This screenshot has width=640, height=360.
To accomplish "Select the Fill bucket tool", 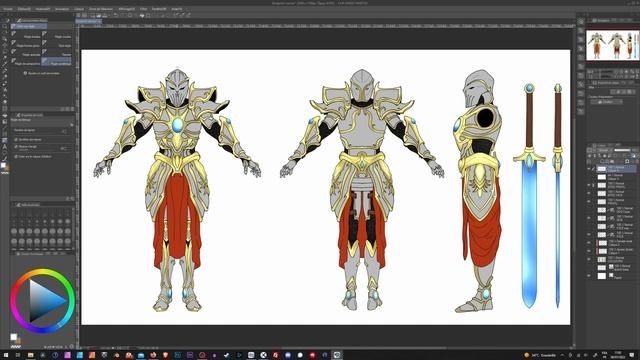I will tap(5, 115).
